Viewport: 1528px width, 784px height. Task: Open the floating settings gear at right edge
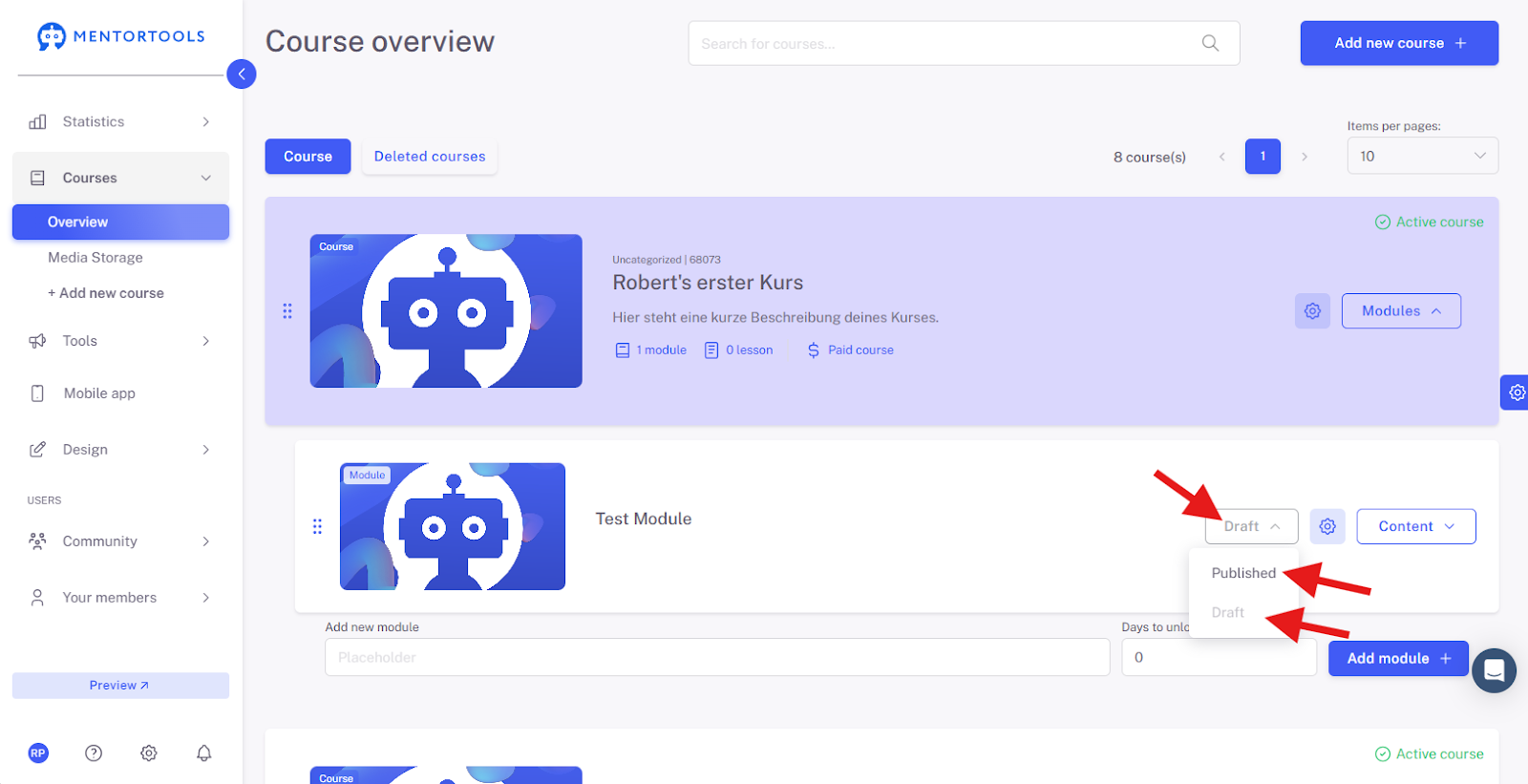[x=1516, y=392]
